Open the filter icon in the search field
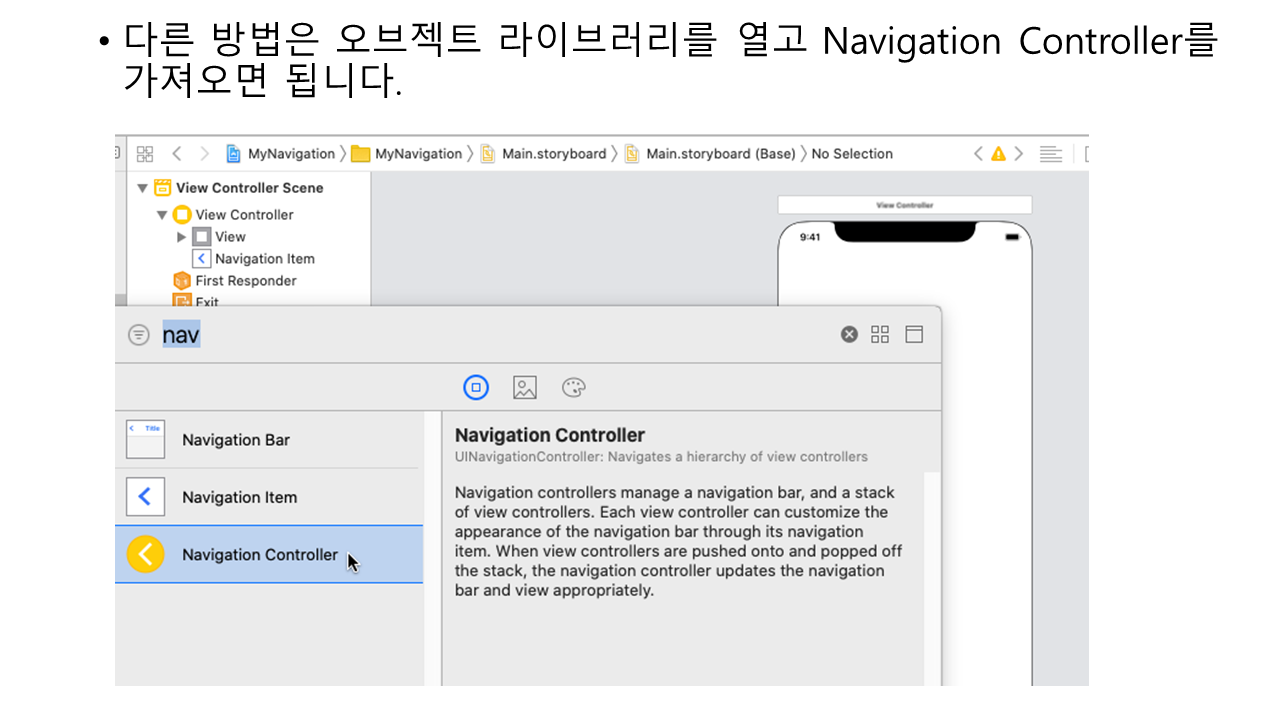The height and width of the screenshot is (720, 1280). [x=139, y=335]
